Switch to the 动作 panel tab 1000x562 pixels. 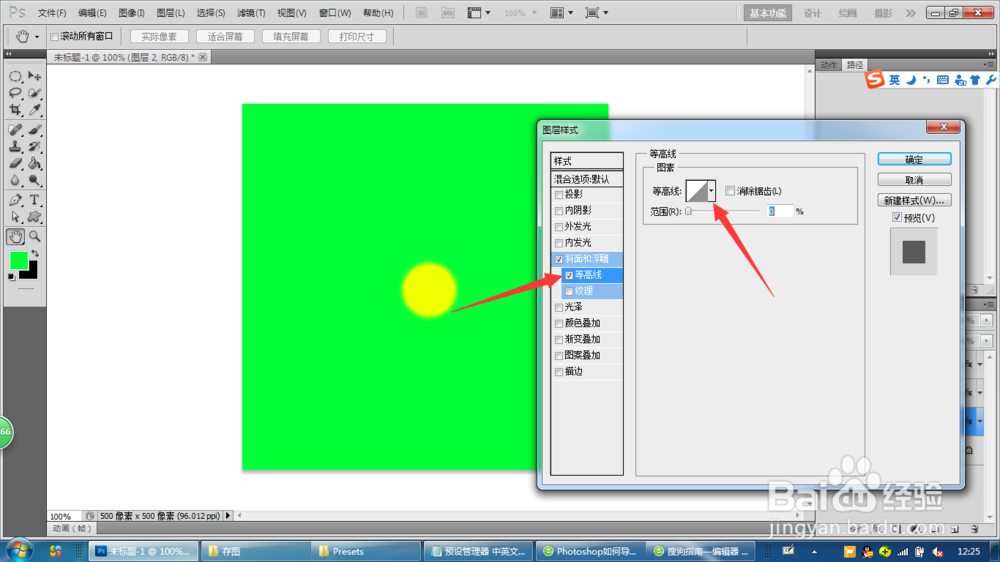tap(828, 65)
